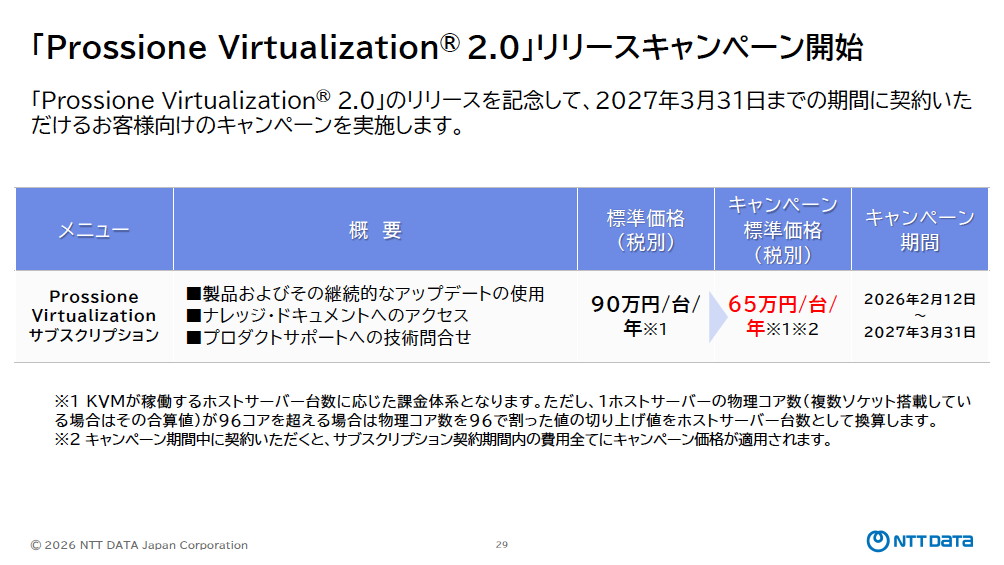Click the 'メニュー' table header
Viewport: 1004px width, 565px height.
click(x=94, y=229)
